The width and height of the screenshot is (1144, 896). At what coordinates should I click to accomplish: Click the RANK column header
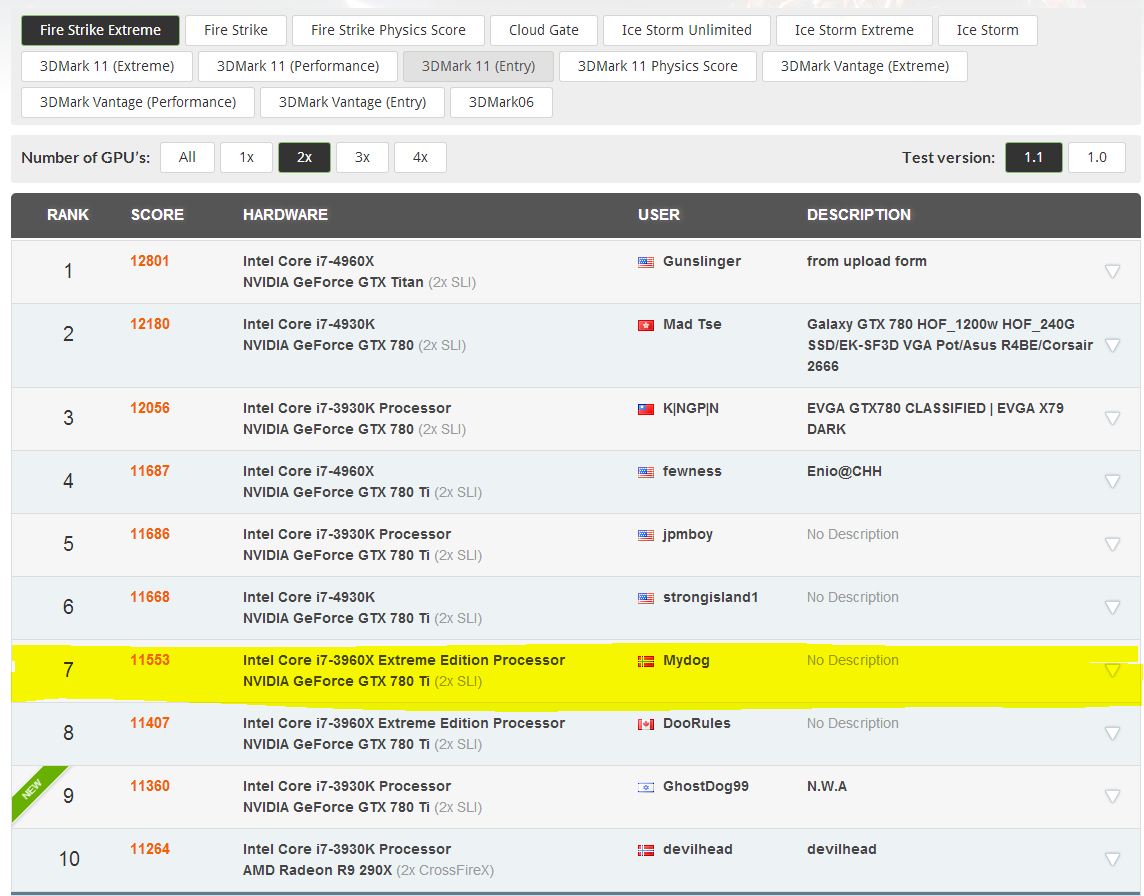click(x=68, y=215)
